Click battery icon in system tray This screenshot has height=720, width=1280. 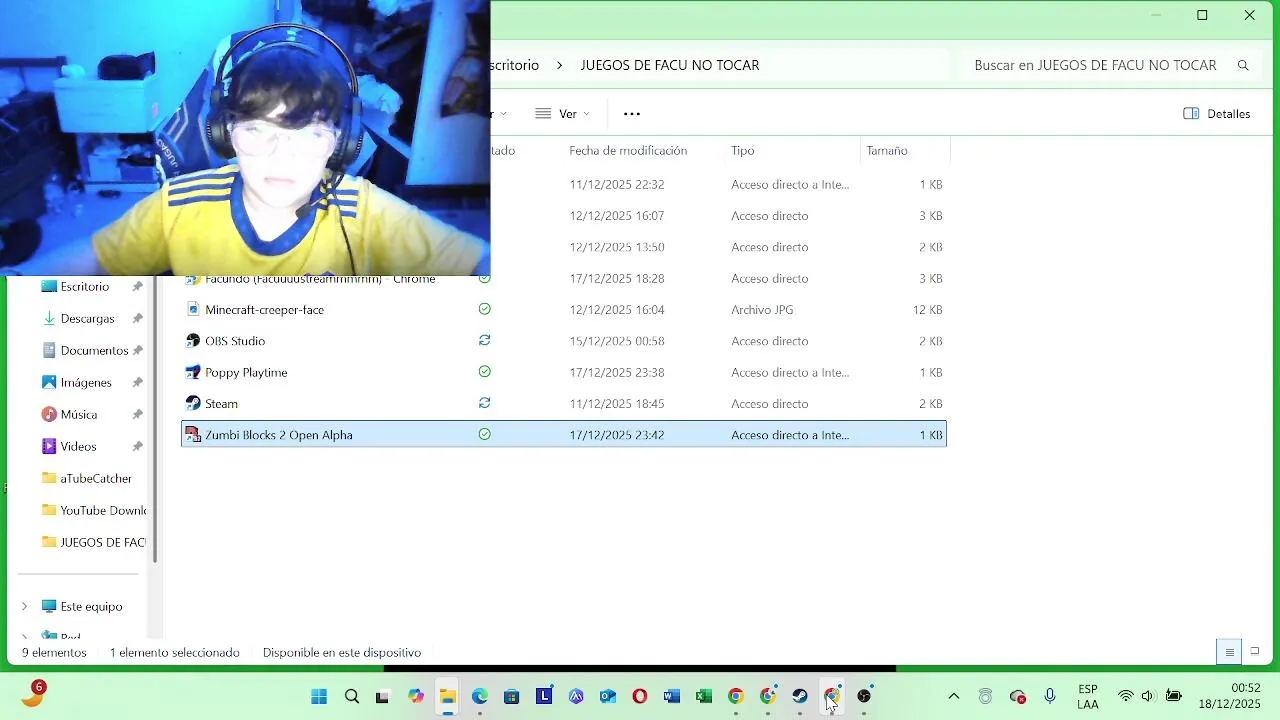click(x=1174, y=696)
